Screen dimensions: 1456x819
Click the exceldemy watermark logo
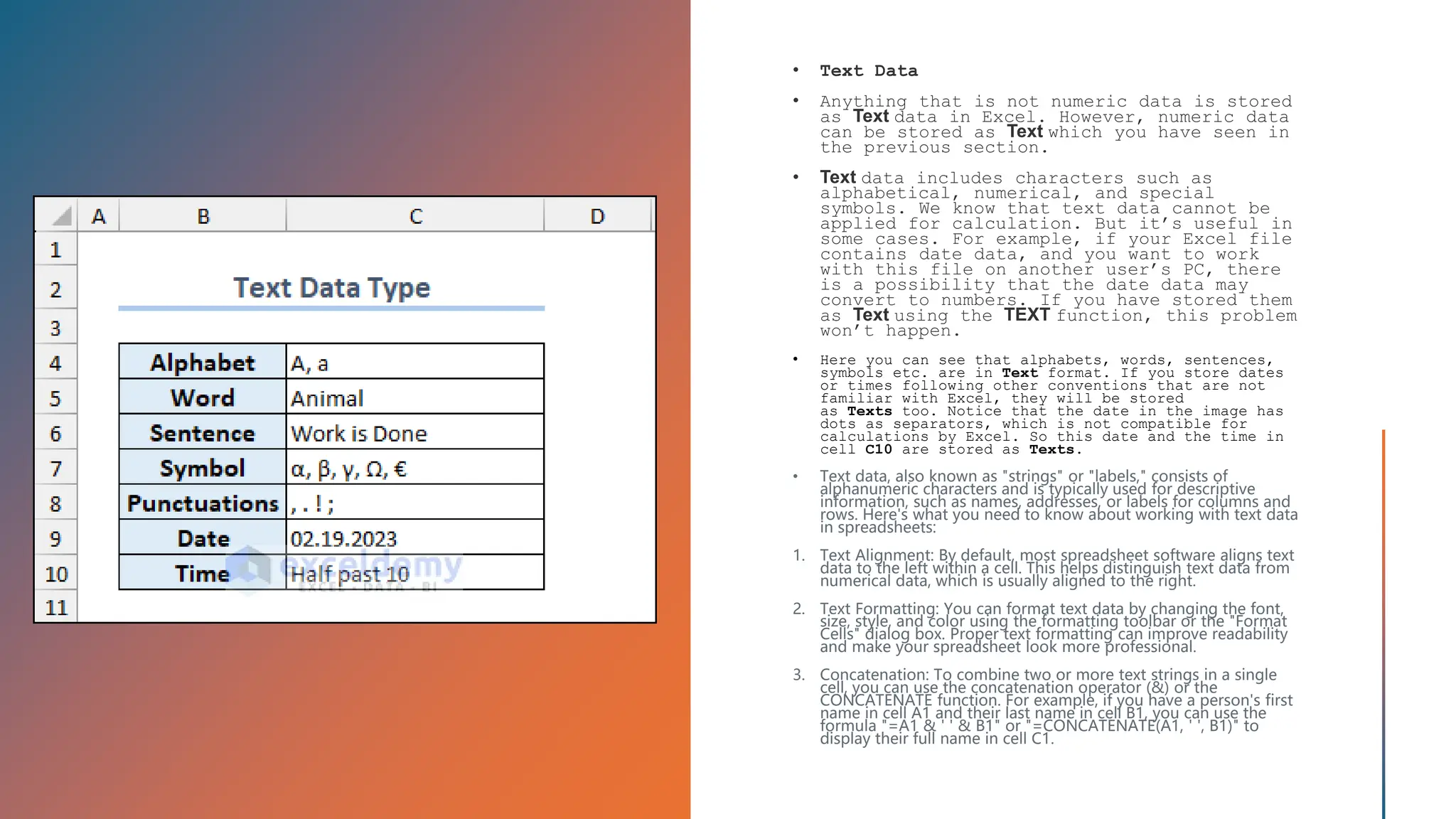(250, 568)
